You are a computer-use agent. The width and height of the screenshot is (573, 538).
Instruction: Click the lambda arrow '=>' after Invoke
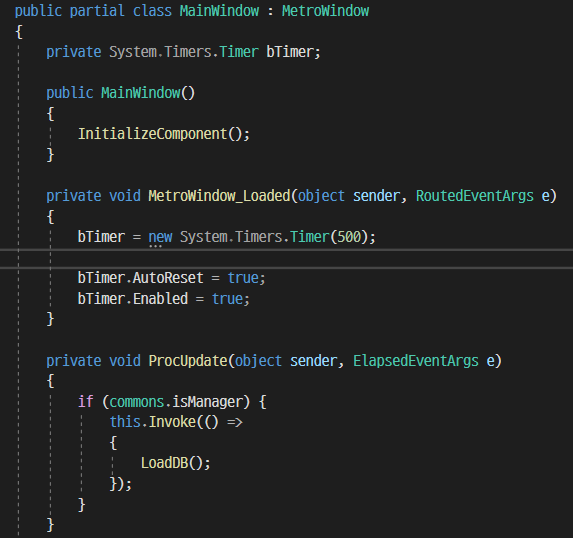pyautogui.click(x=235, y=422)
